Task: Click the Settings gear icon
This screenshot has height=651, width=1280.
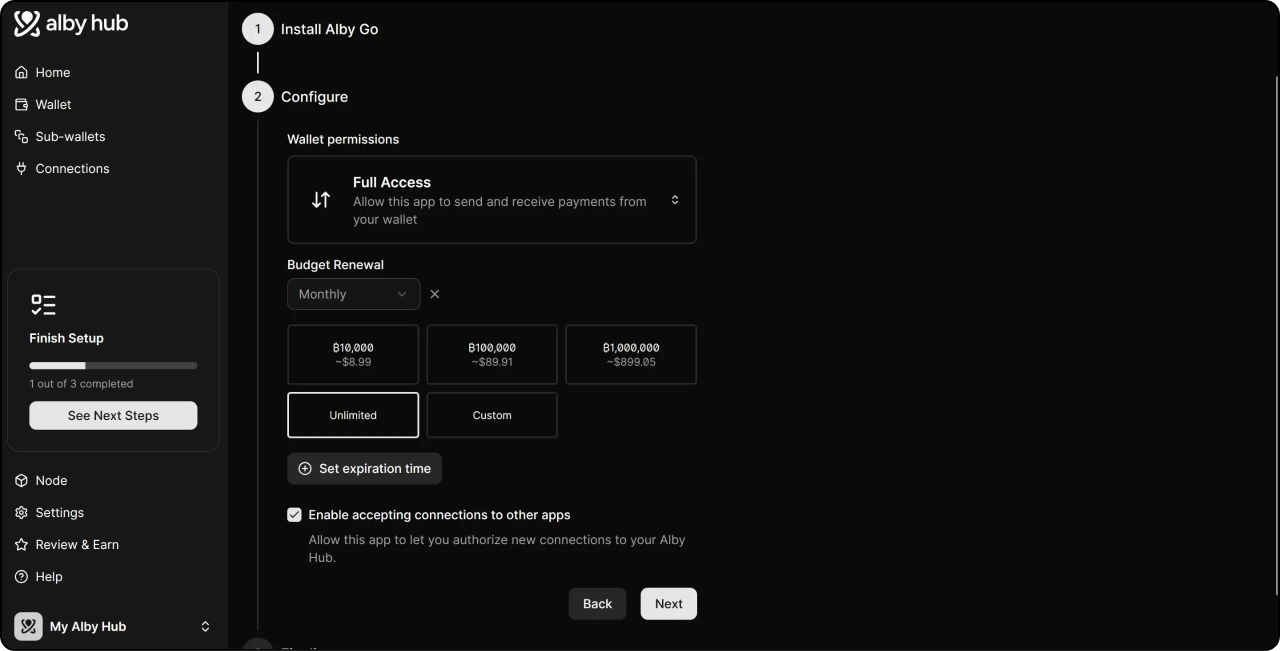Action: tap(21, 513)
